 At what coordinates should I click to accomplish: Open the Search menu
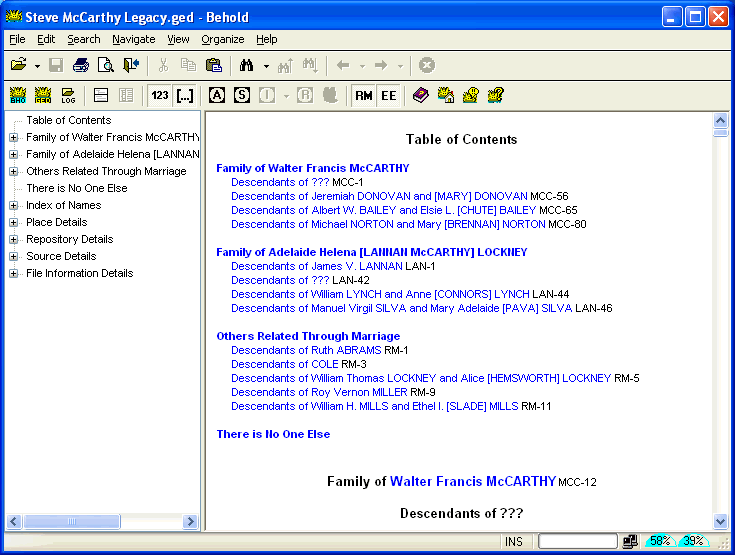coord(84,39)
